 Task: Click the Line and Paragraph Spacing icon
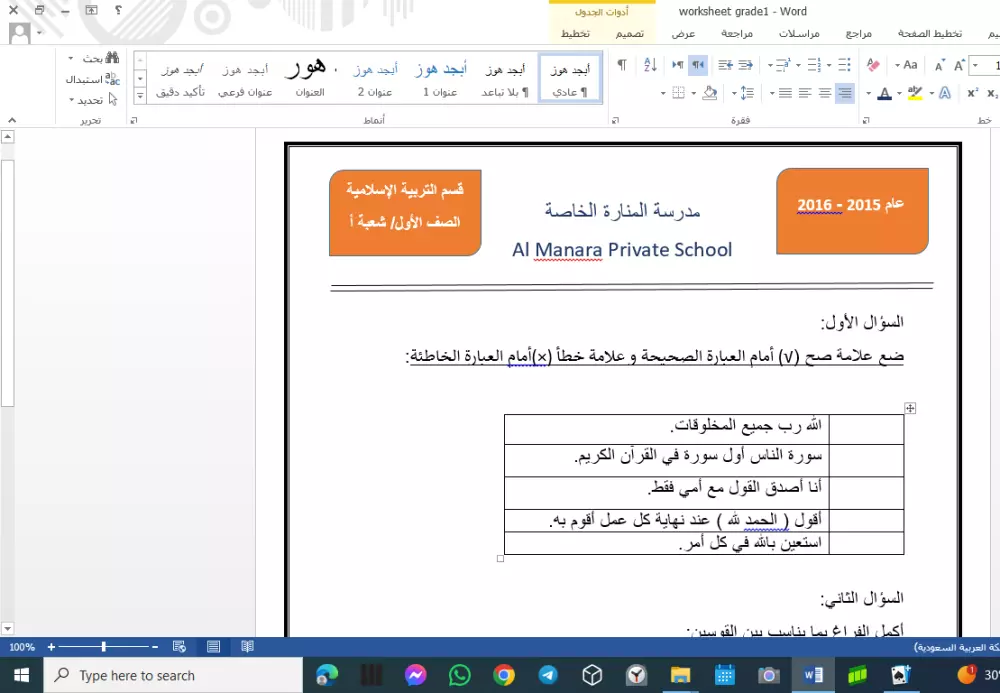coord(745,93)
